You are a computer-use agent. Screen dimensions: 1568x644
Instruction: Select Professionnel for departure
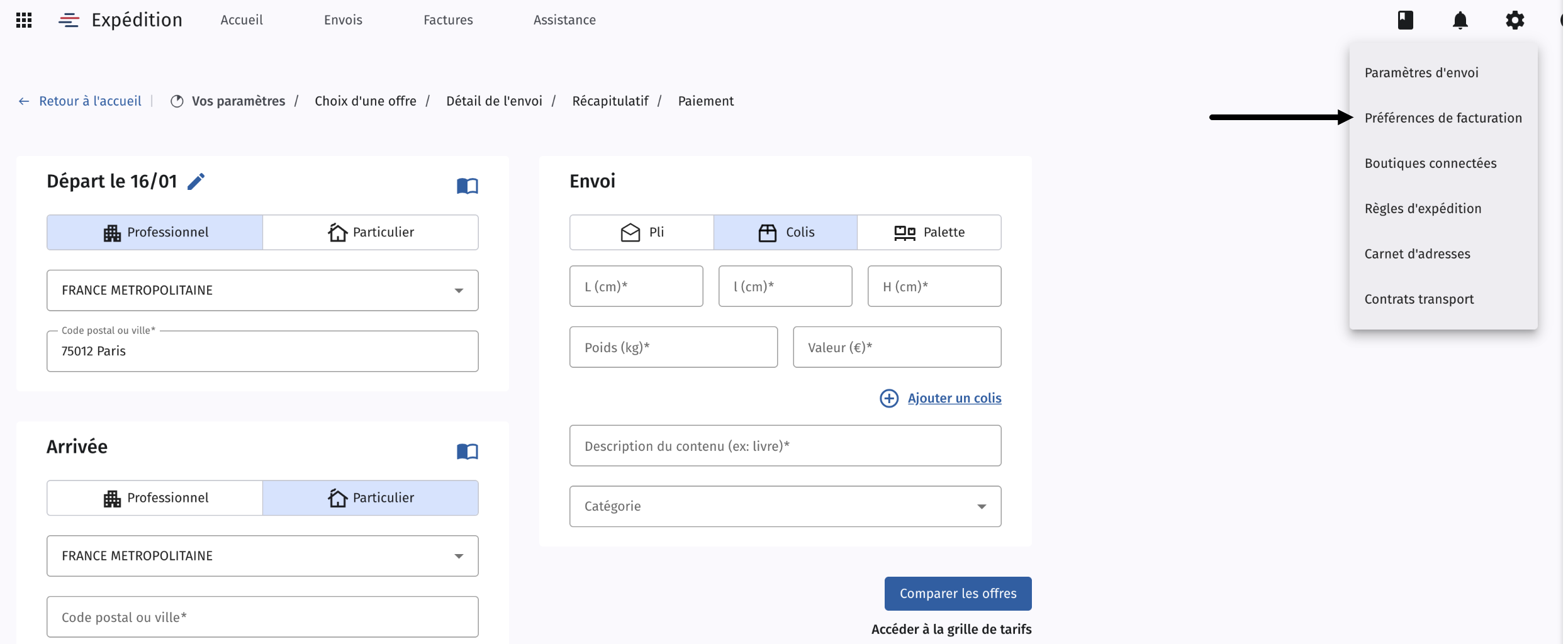[155, 232]
